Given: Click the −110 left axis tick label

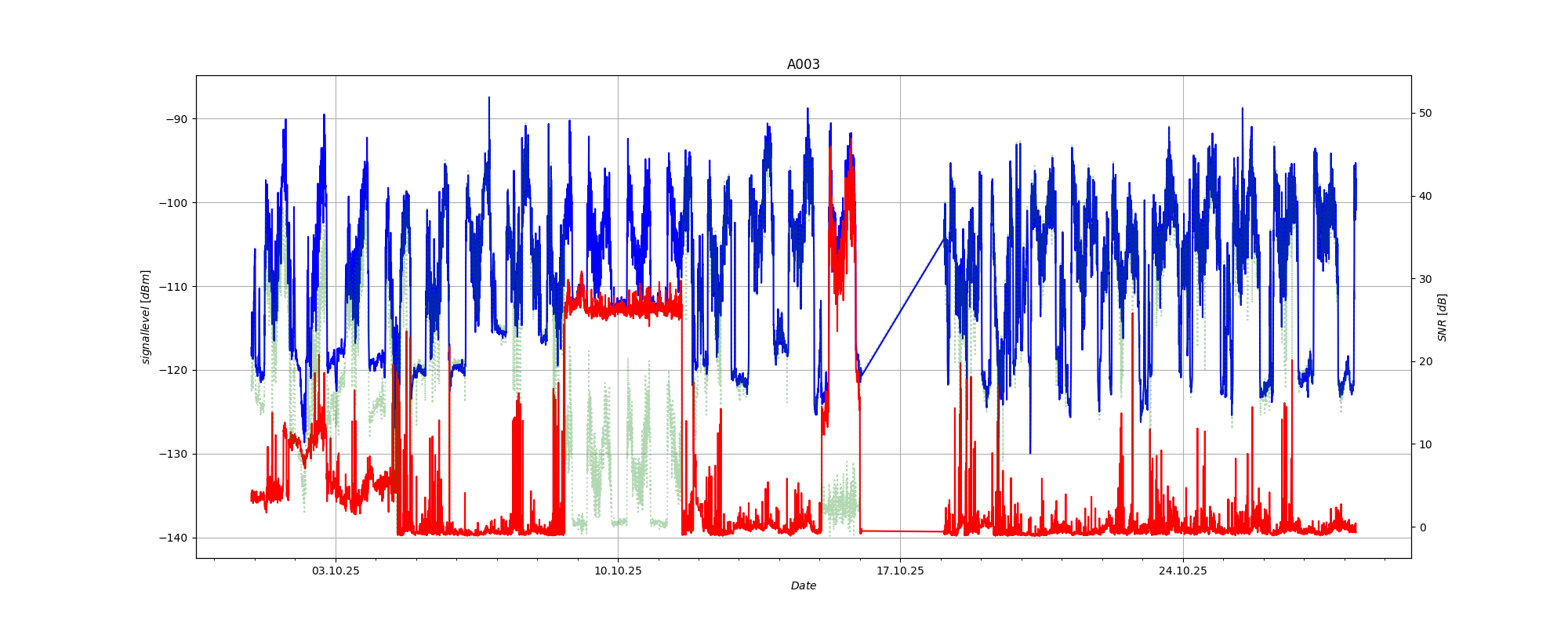Looking at the screenshot, I should tap(174, 287).
